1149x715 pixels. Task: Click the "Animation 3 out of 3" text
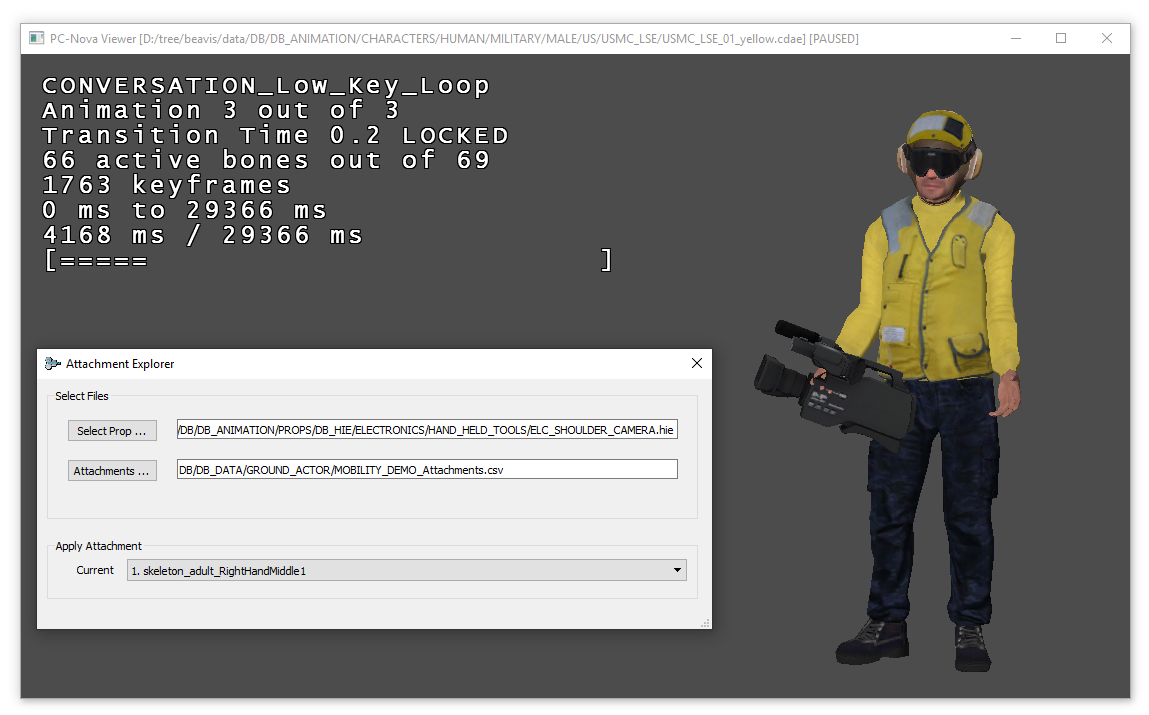pos(221,111)
